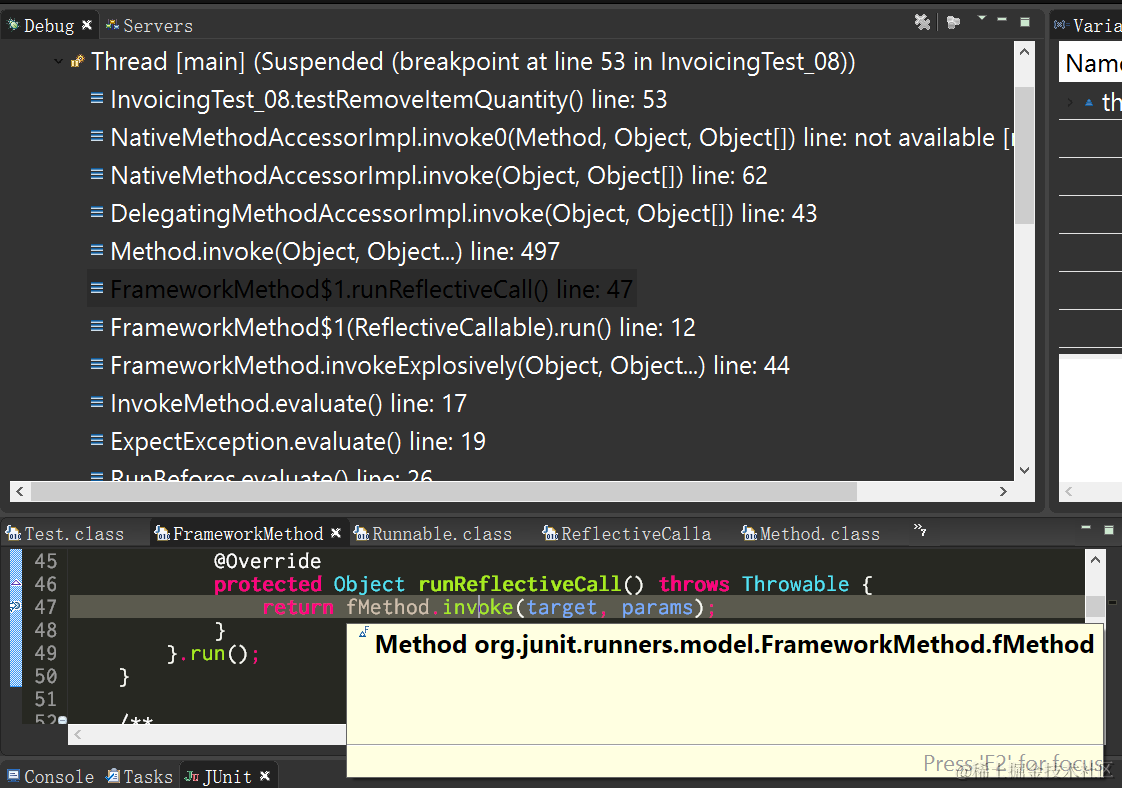Open the Debug view menu triangle
Screen dimensions: 1122x788
click(x=982, y=18)
